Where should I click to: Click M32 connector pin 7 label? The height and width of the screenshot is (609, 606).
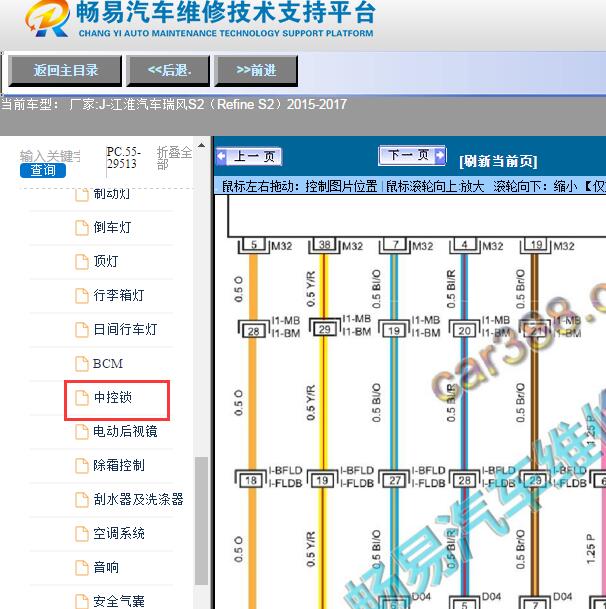click(395, 245)
